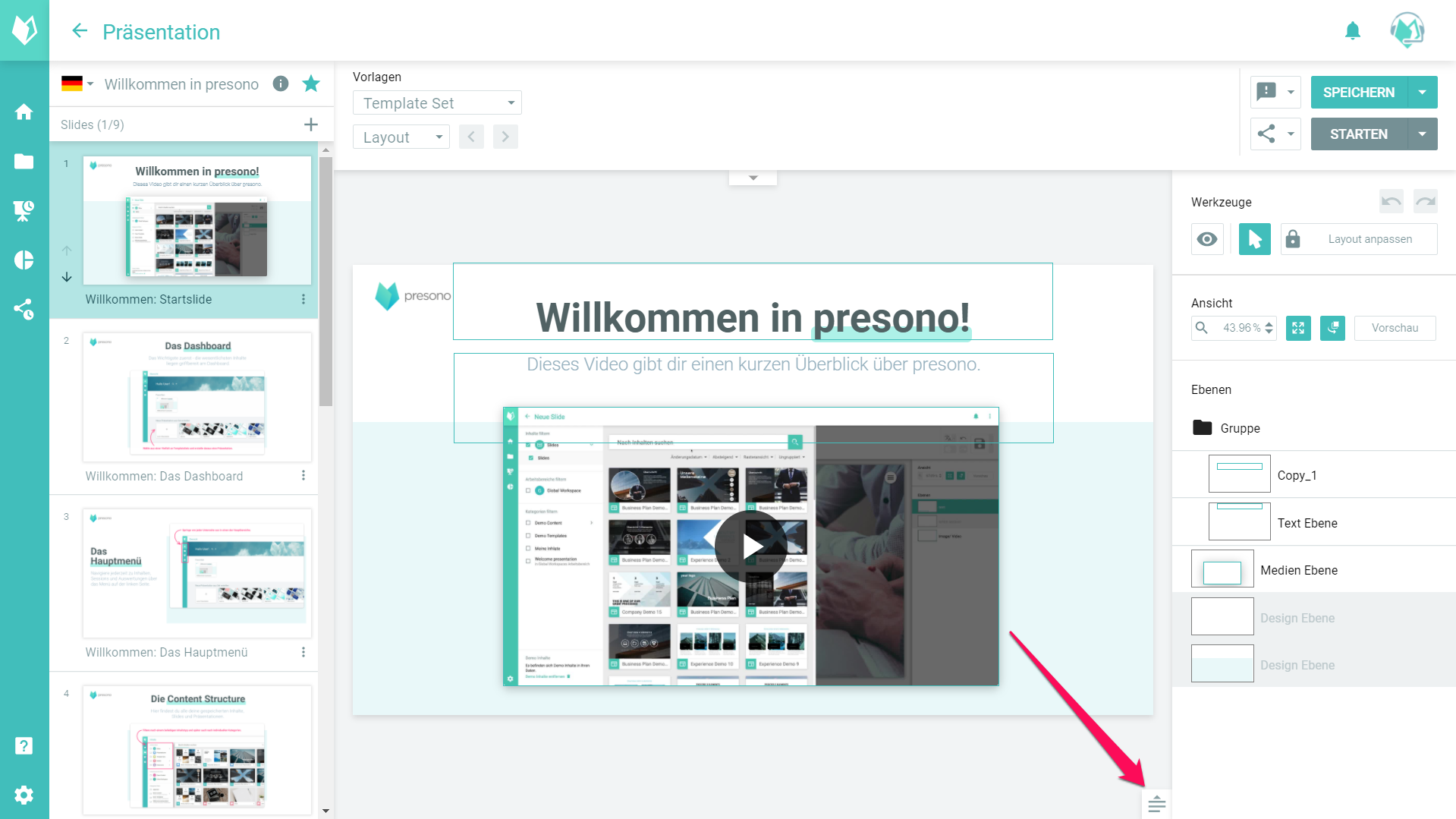Toggle the lock layout icon

click(1293, 239)
